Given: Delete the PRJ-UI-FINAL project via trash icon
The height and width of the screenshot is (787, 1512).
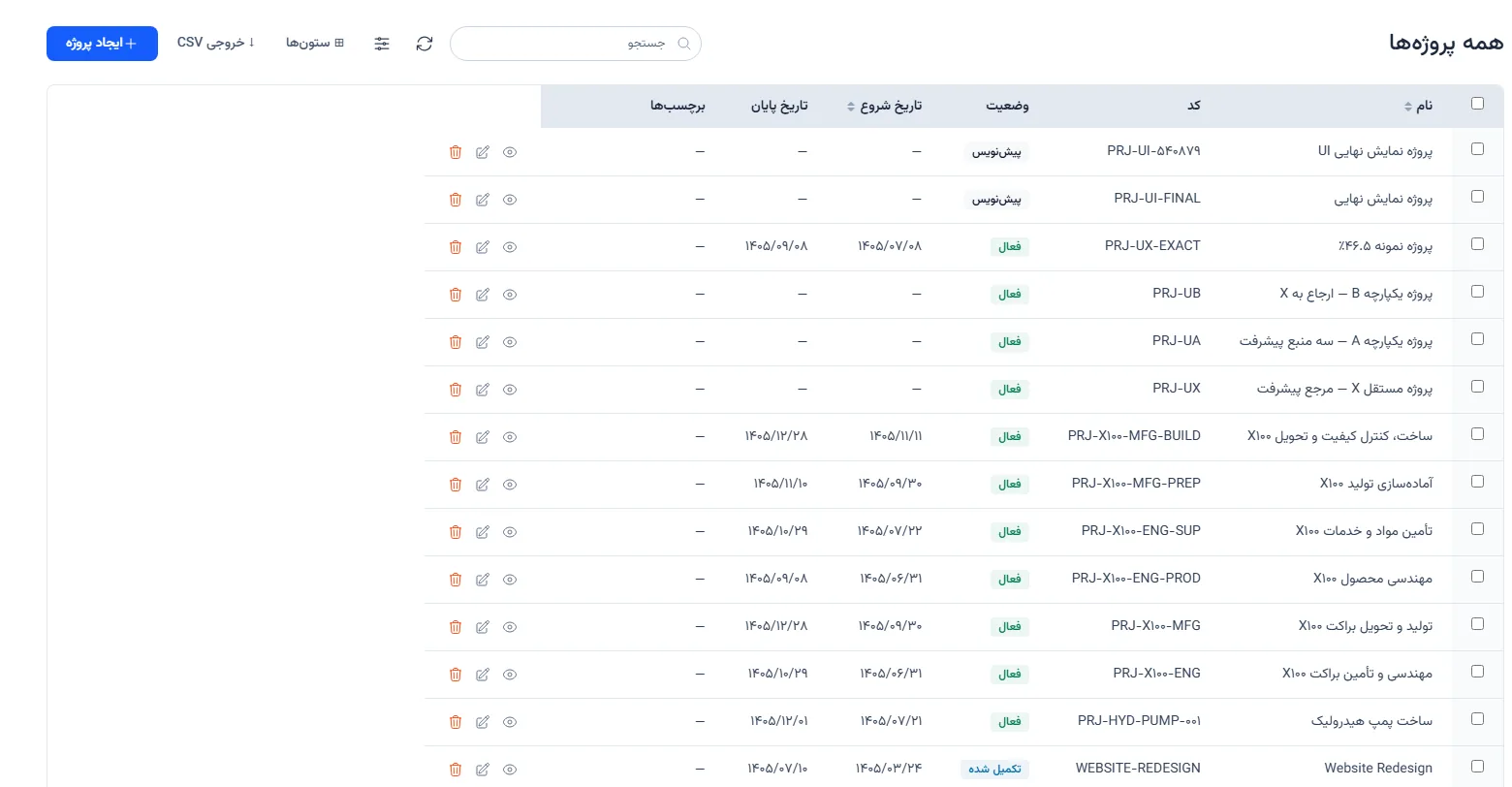Looking at the screenshot, I should coord(456,200).
